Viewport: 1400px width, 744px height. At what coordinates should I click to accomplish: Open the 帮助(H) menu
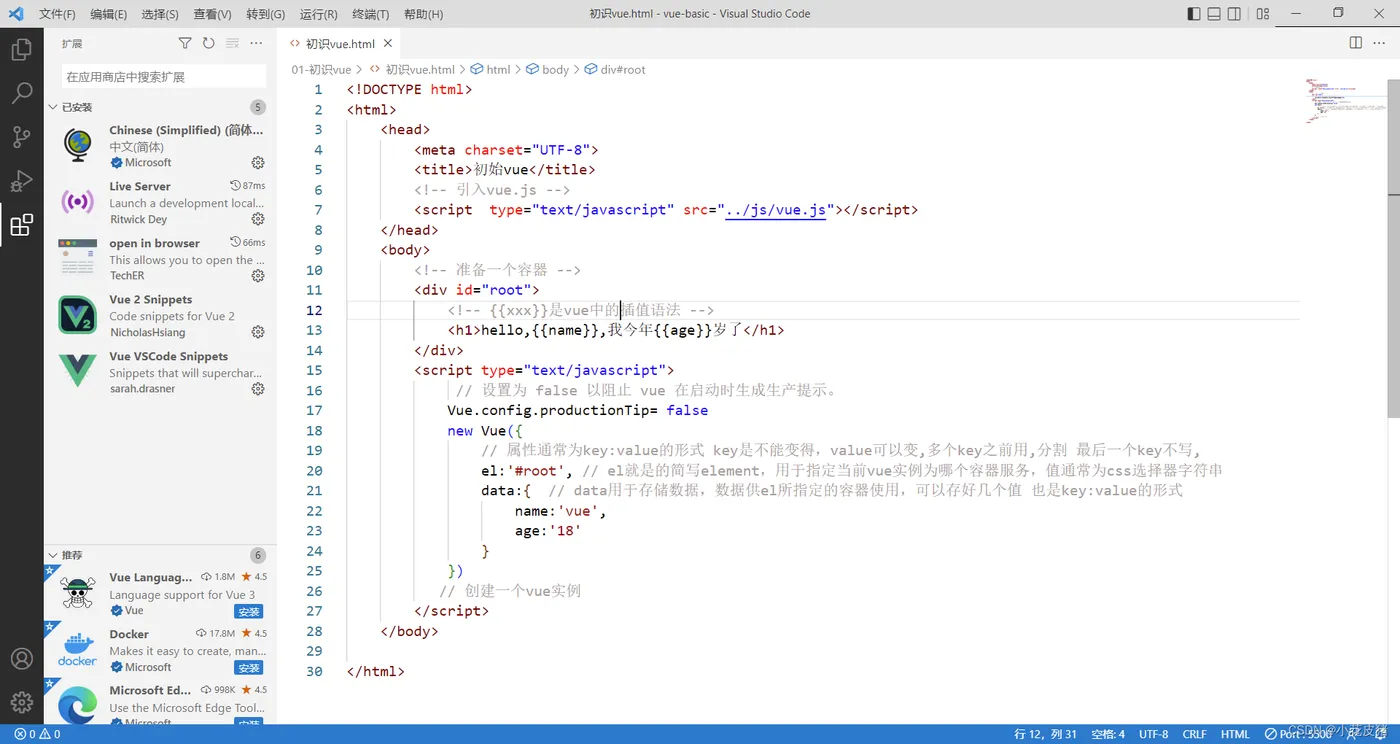point(423,14)
